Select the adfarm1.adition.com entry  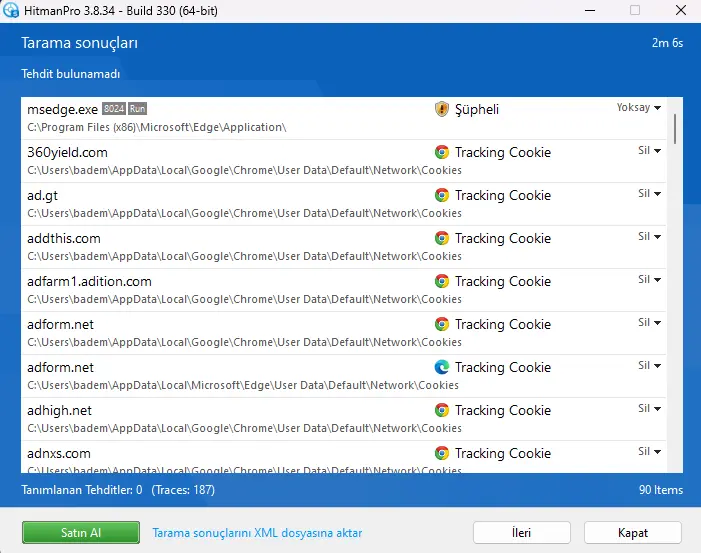[x=343, y=290]
